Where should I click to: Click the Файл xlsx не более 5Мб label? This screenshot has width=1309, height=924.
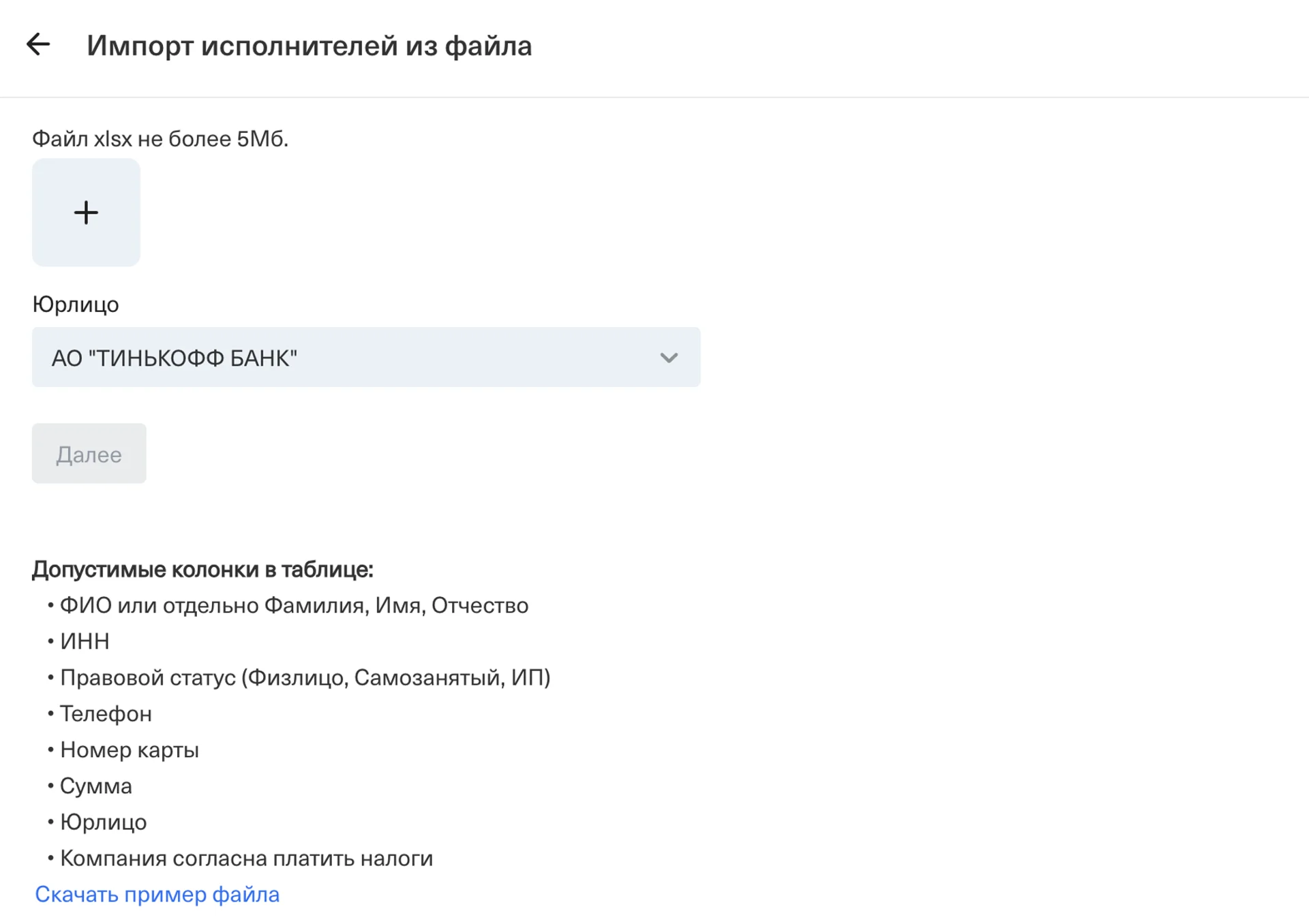[160, 139]
